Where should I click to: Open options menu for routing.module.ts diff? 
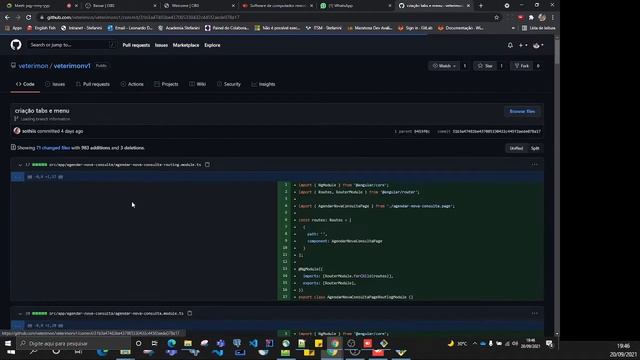pyautogui.click(x=534, y=165)
